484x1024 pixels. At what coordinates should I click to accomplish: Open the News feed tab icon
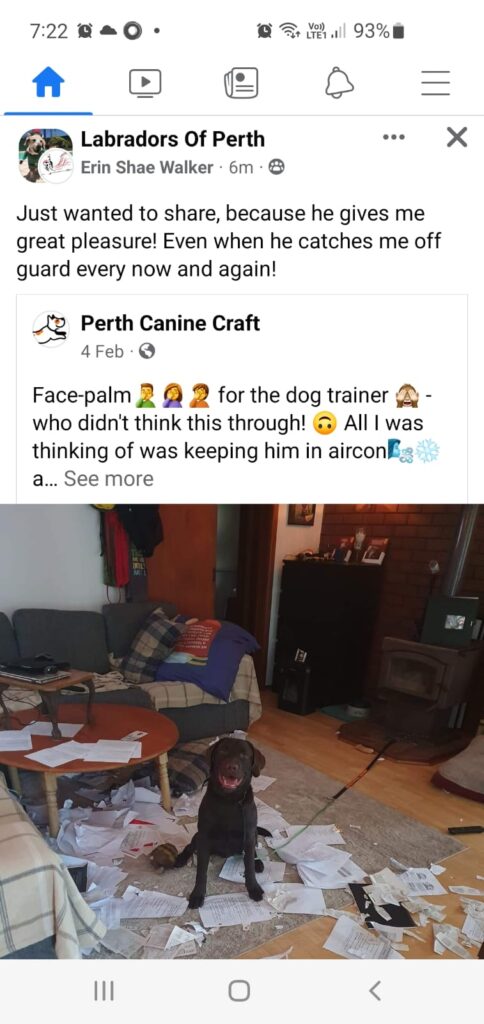coord(241,84)
